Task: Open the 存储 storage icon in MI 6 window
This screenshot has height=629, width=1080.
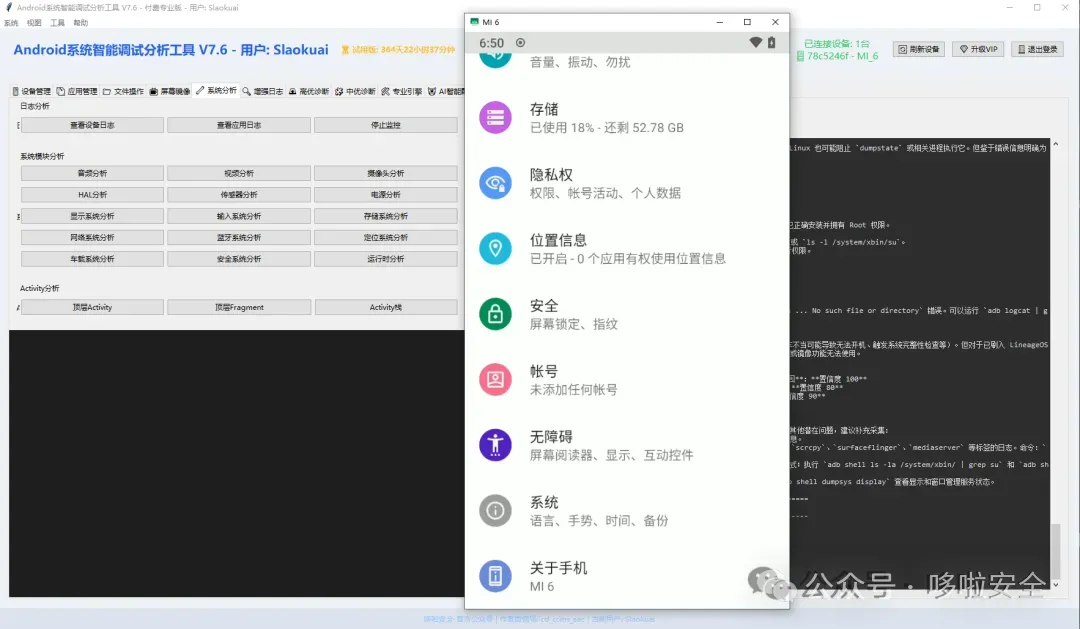Action: (495, 117)
